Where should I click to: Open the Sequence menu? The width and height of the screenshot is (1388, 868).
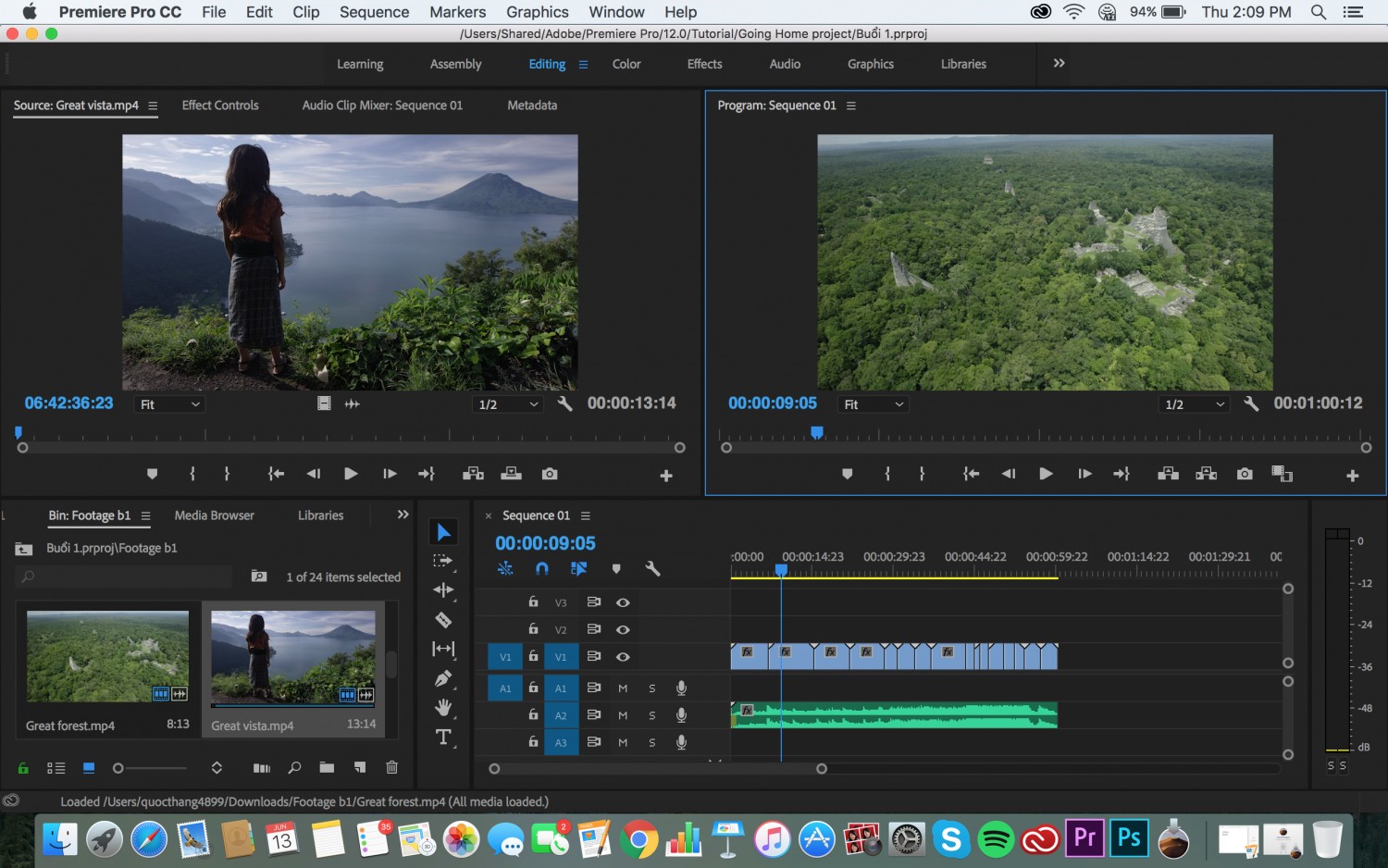point(374,12)
